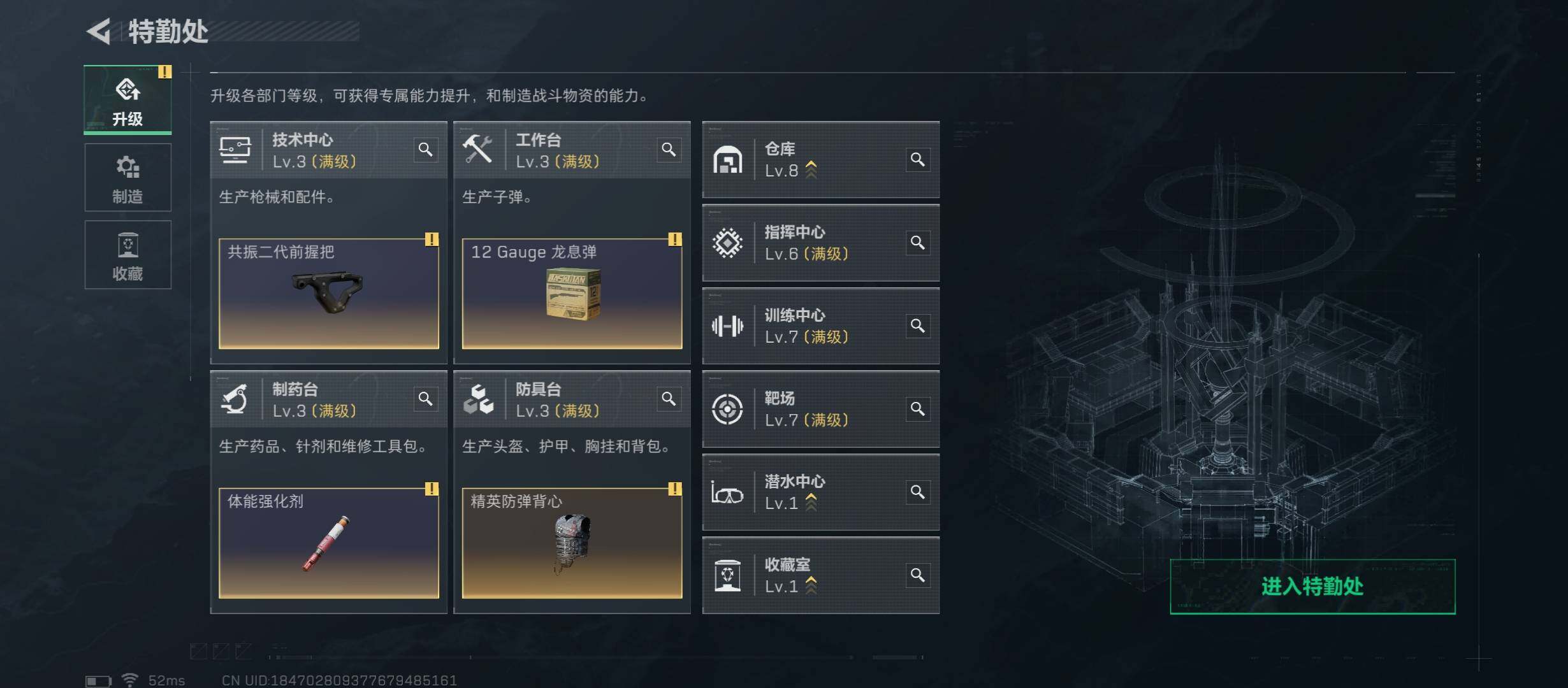
Task: Open the 体能强化剂 item card
Action: click(329, 543)
